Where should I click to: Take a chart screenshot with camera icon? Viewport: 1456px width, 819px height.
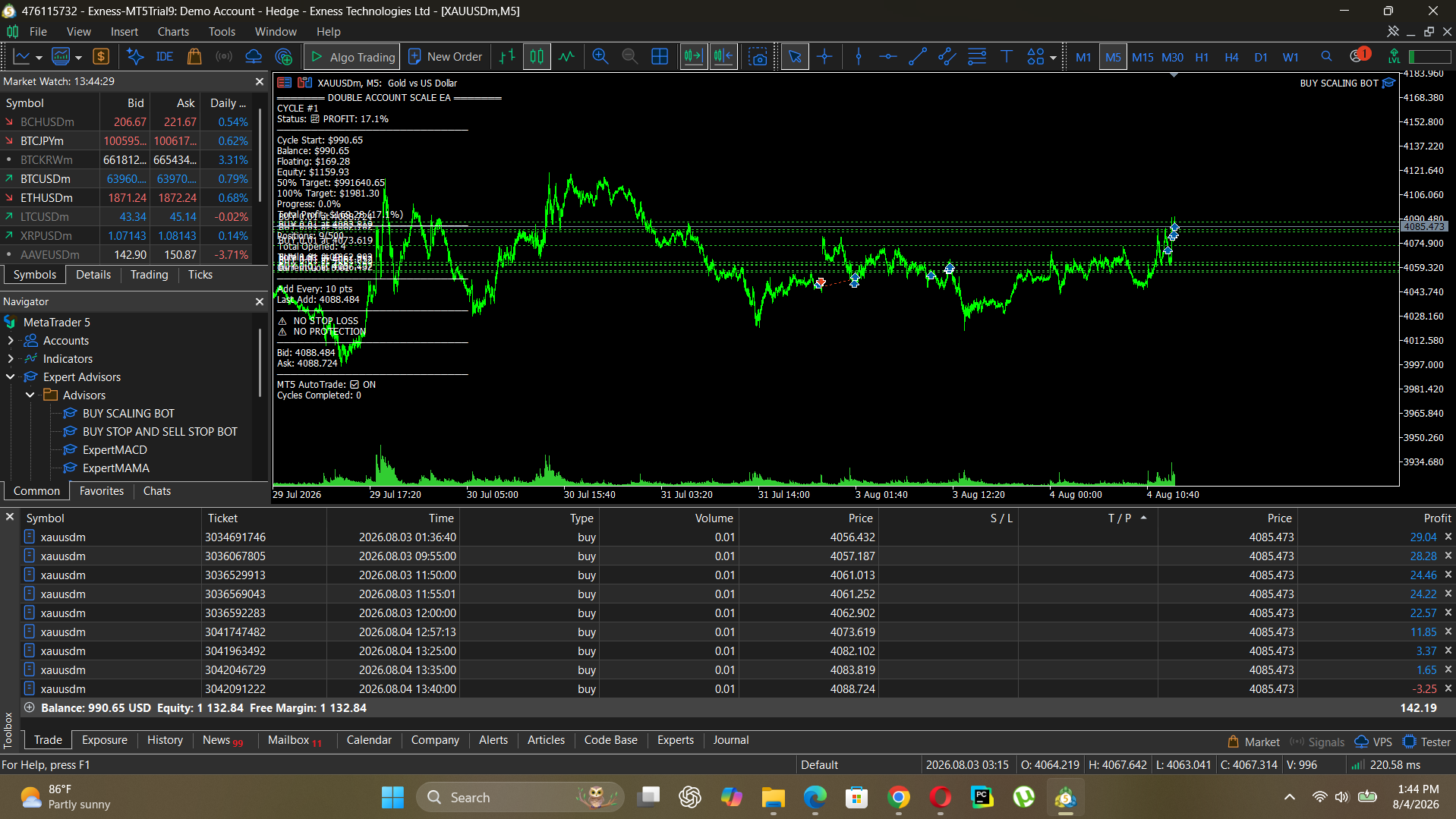pos(758,57)
